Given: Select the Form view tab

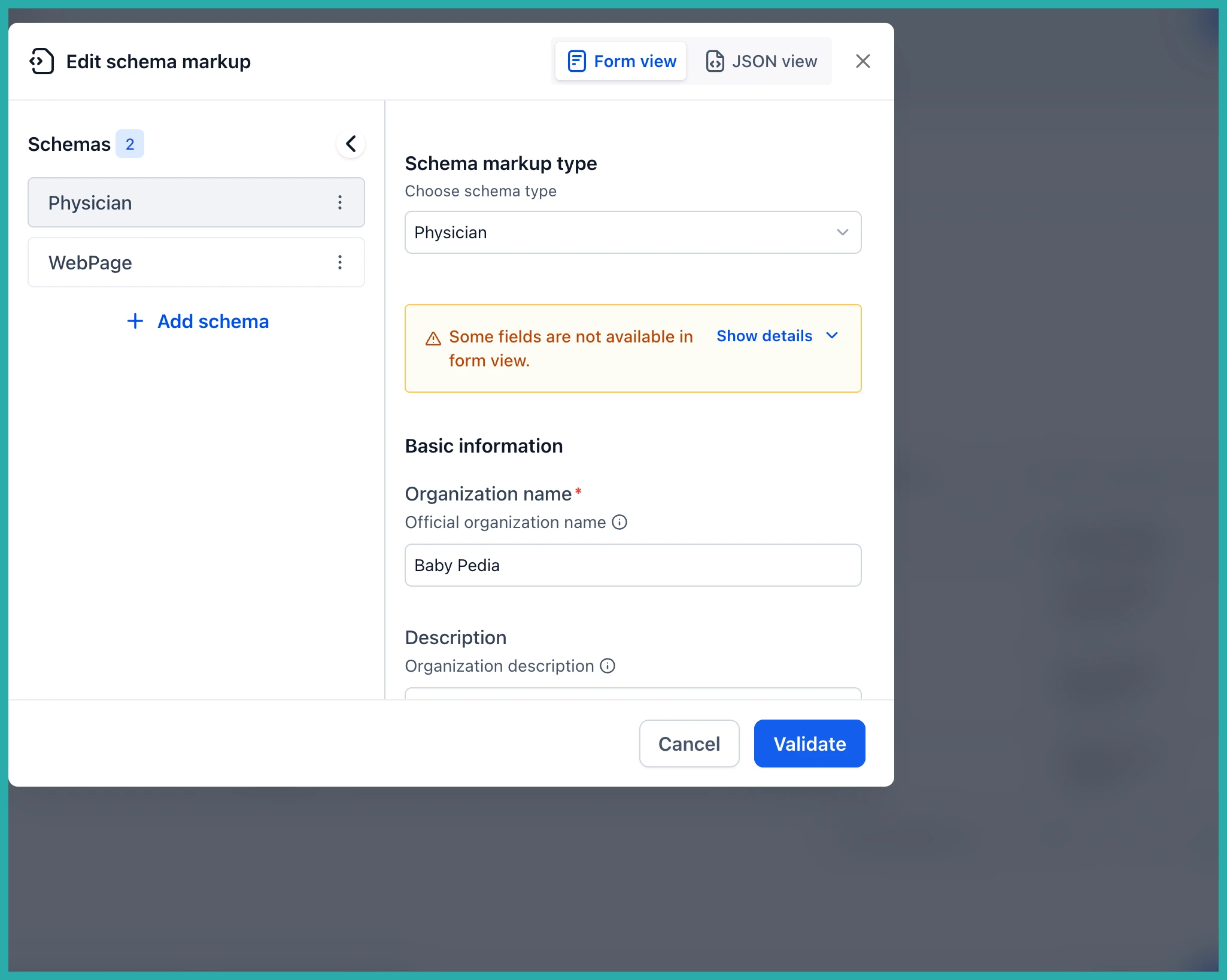Looking at the screenshot, I should tap(621, 61).
